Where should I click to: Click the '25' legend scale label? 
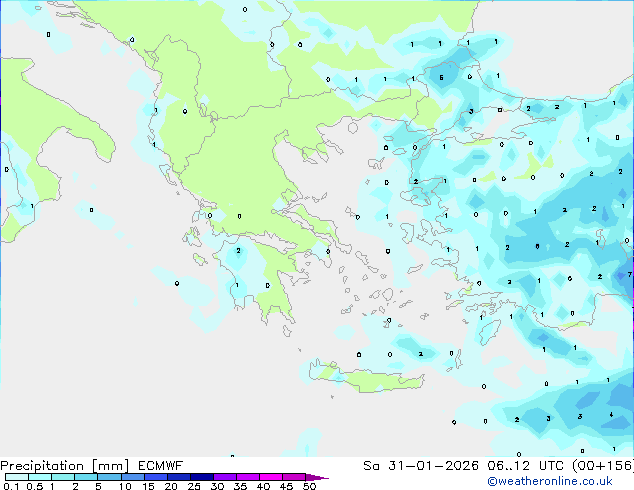coord(194,486)
